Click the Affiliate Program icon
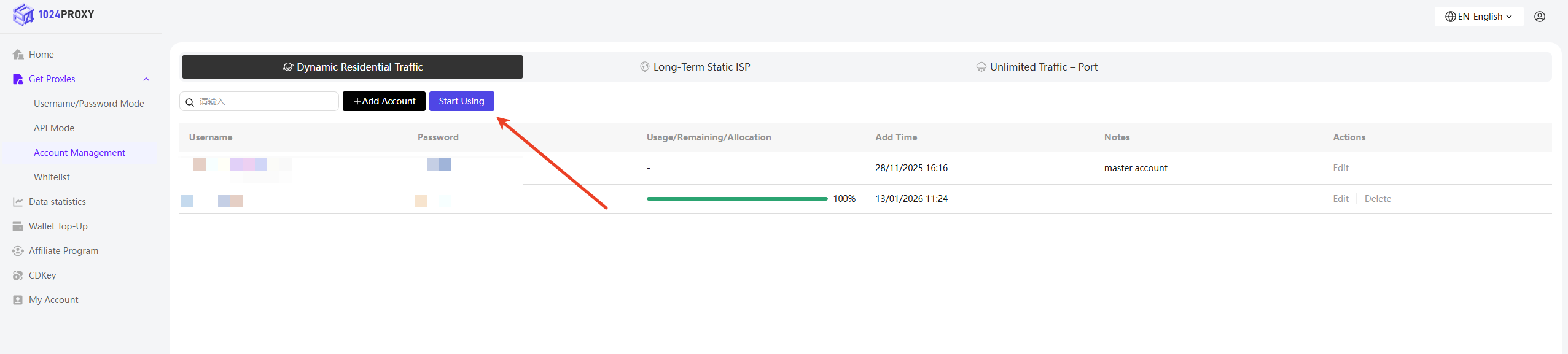This screenshot has height=354, width=1568. coord(18,251)
